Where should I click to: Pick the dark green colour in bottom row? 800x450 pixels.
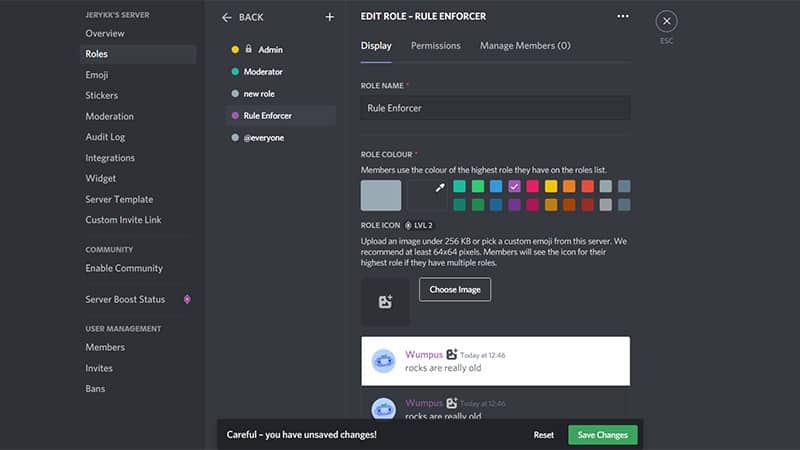click(x=478, y=205)
